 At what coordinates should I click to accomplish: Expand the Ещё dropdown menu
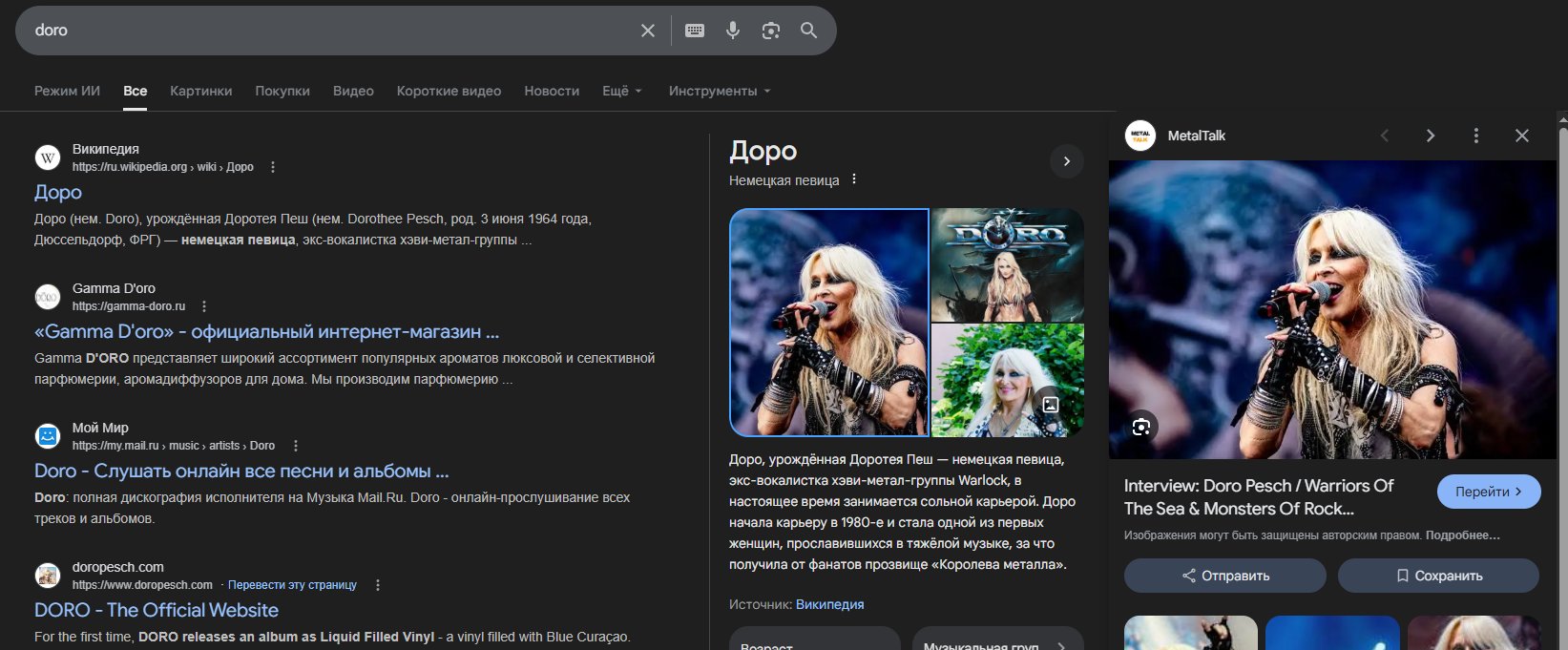tap(621, 91)
